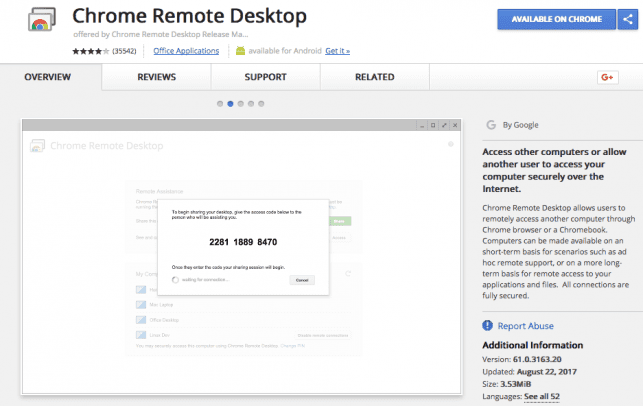
Task: Click the Chrome Remote Desktop app logo
Action: [x=41, y=19]
